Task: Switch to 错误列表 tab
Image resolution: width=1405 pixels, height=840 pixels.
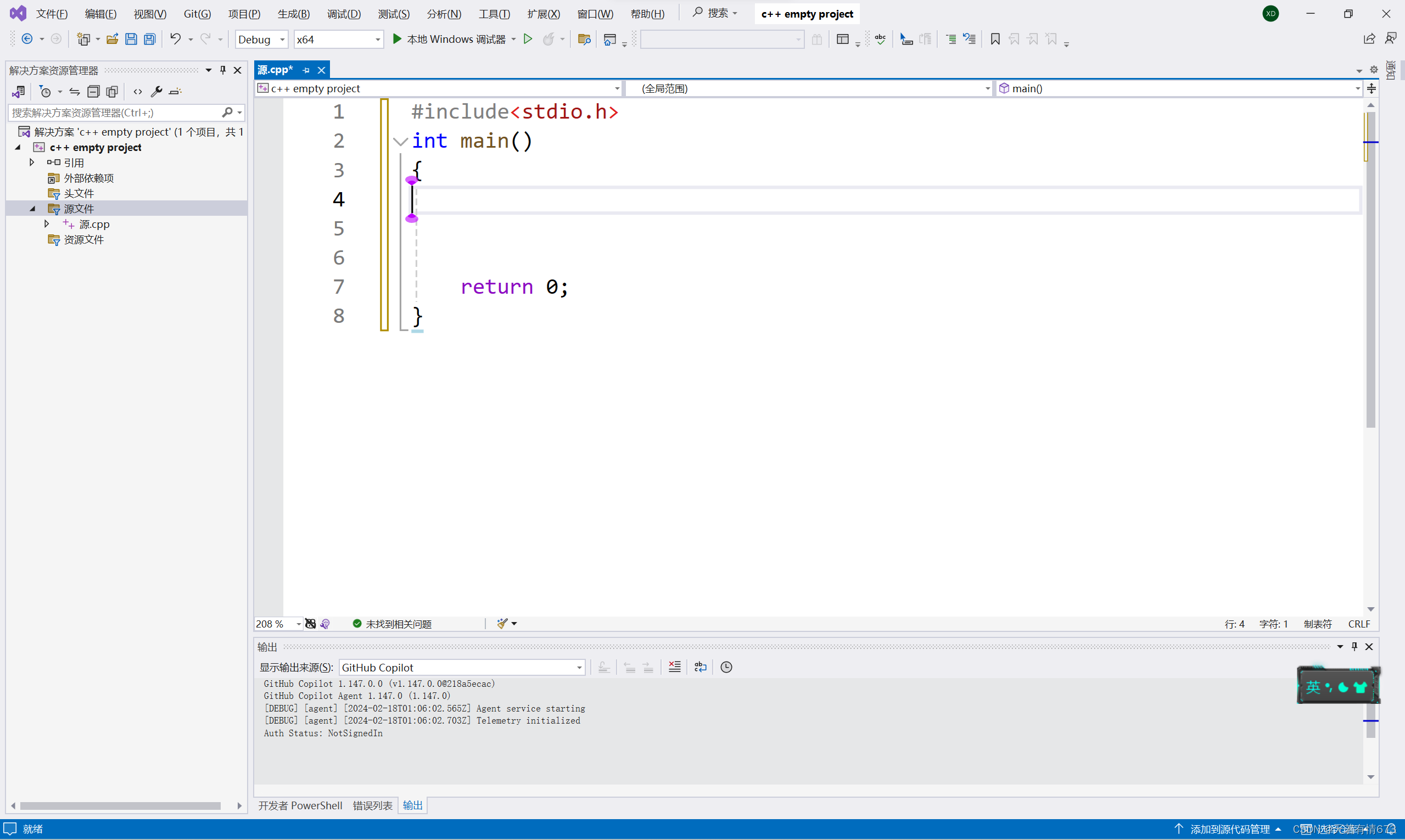Action: pyautogui.click(x=372, y=805)
